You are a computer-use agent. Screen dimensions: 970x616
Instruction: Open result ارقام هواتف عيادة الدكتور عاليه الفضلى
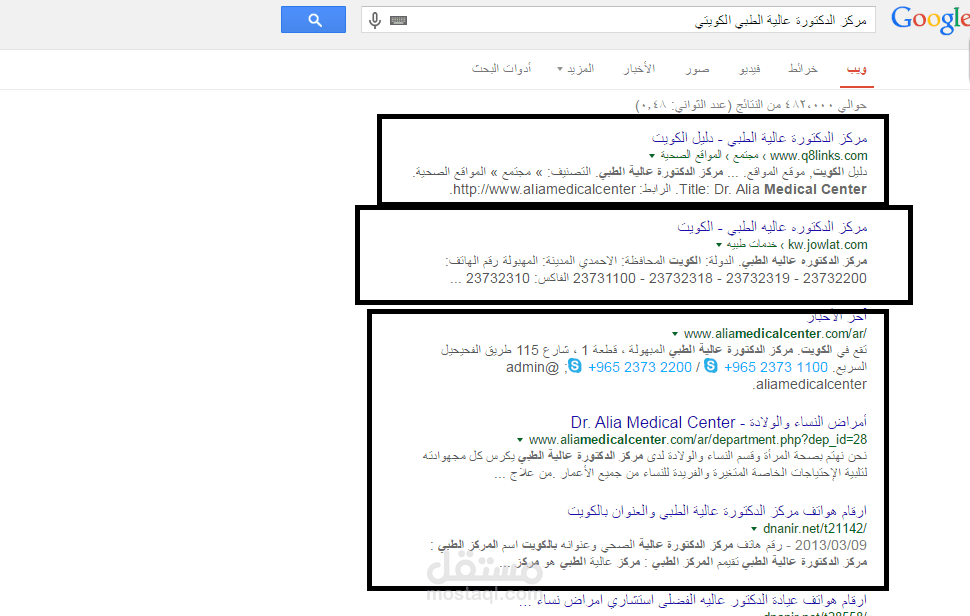point(693,600)
